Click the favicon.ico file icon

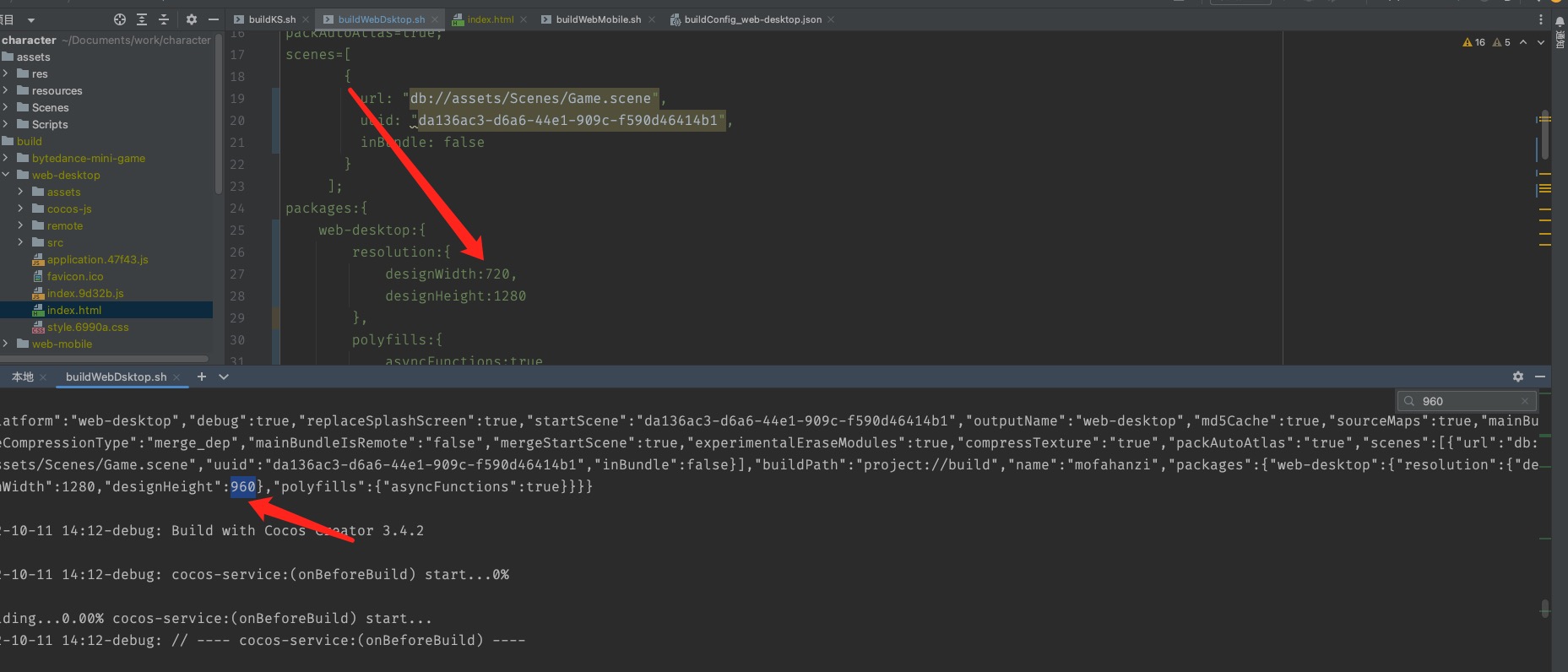click(38, 276)
